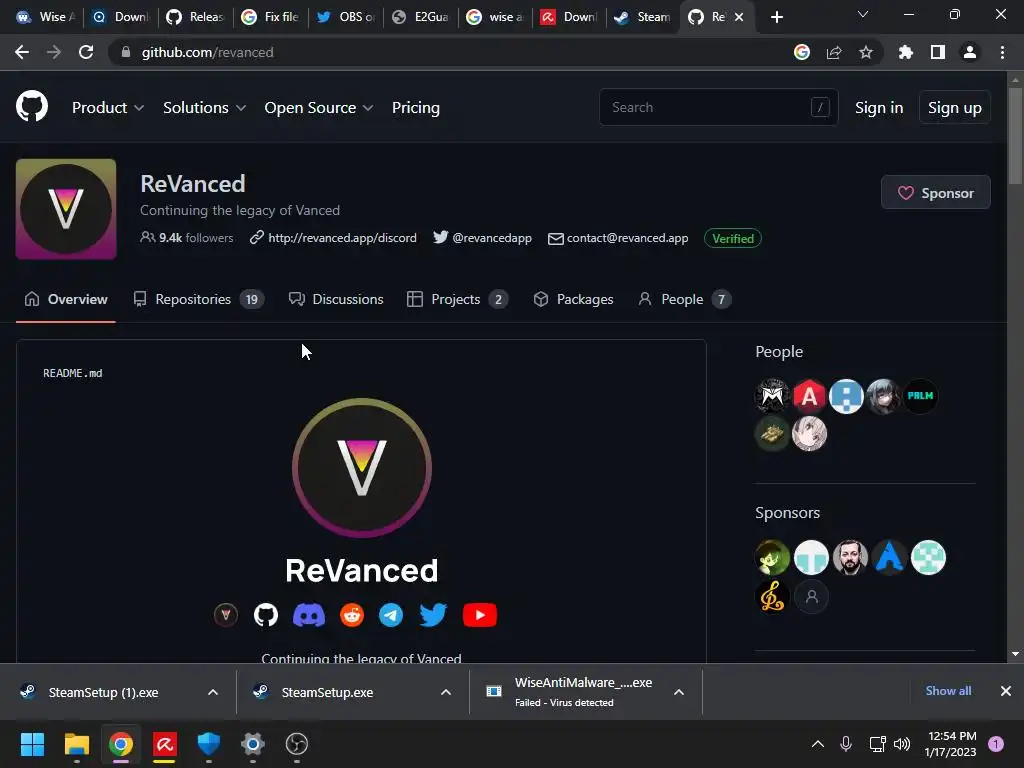1024x768 pixels.
Task: Expand the Open Source menu
Action: [x=319, y=108]
